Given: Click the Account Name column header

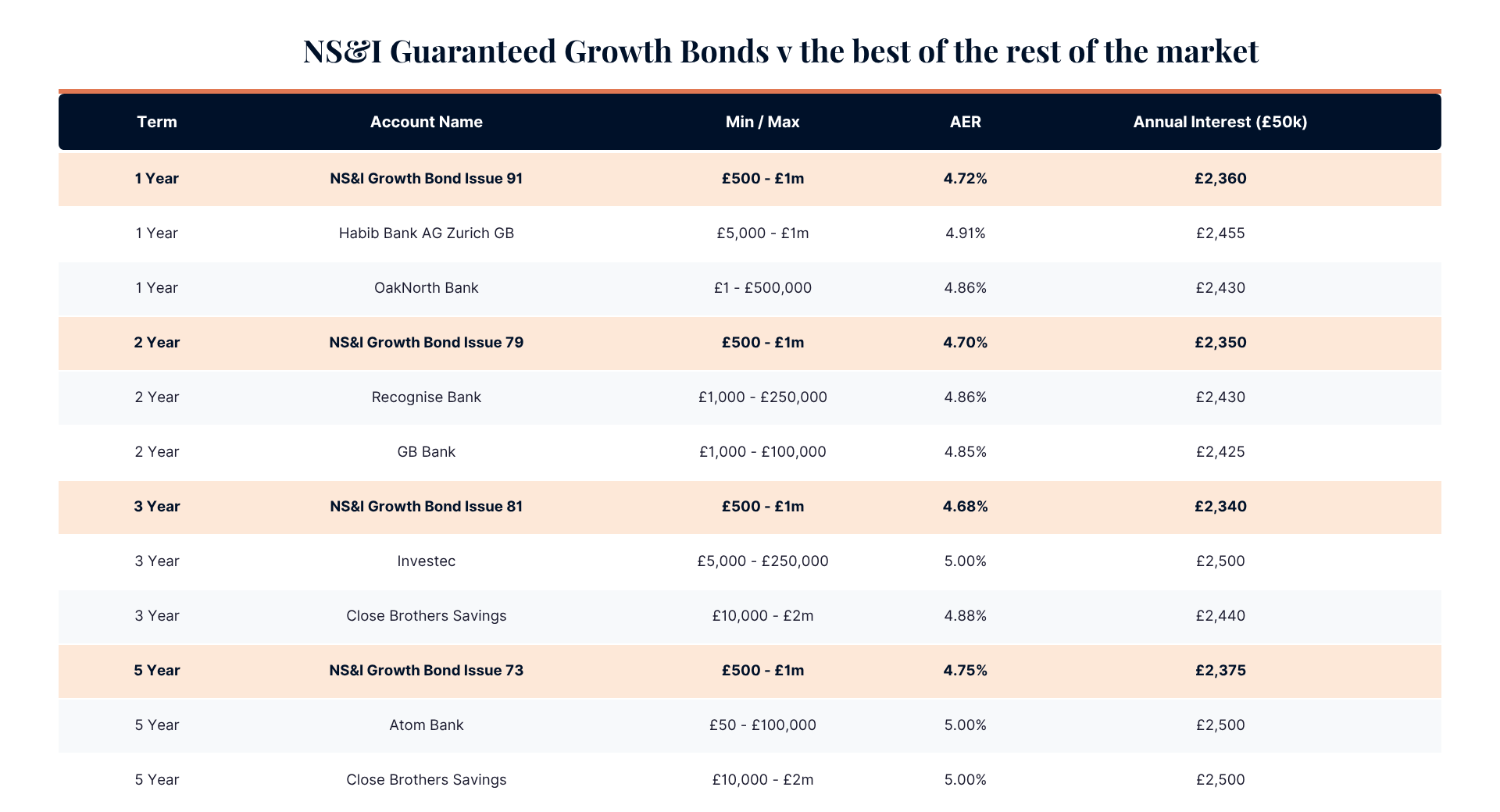Looking at the screenshot, I should [427, 122].
